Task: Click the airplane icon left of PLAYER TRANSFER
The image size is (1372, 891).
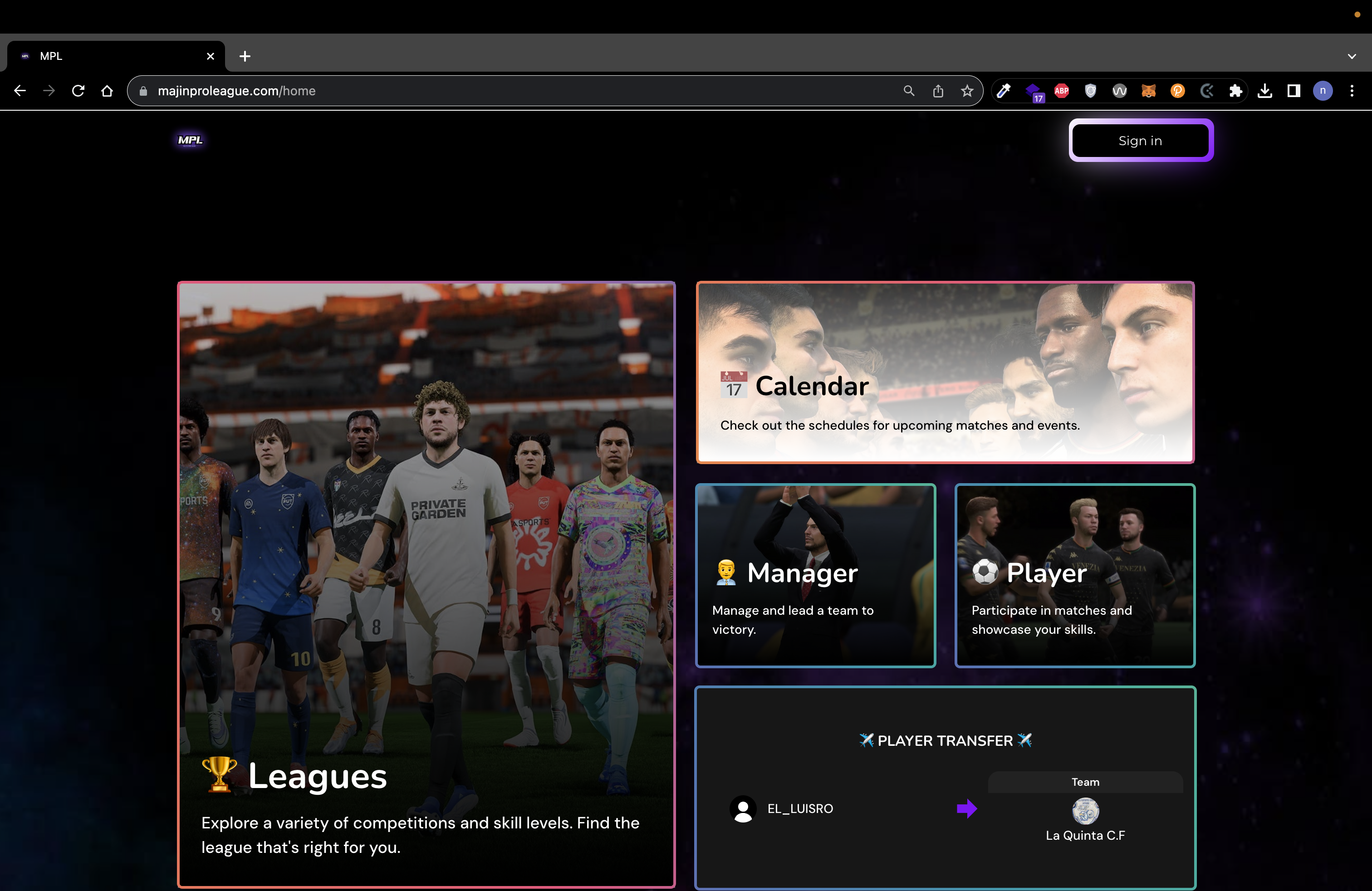Action: tap(866, 740)
